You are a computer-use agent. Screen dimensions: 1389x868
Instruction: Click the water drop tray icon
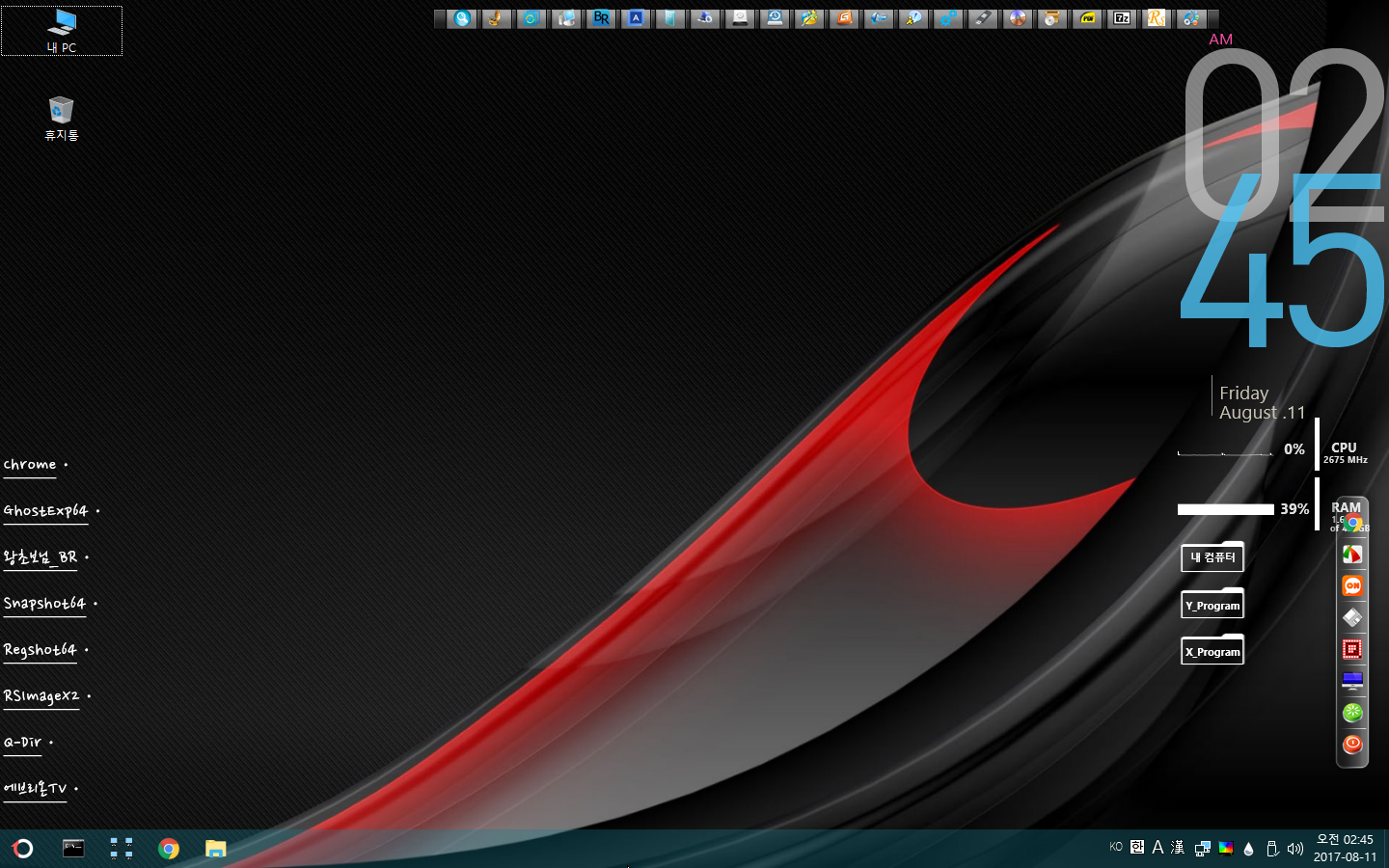(1249, 849)
